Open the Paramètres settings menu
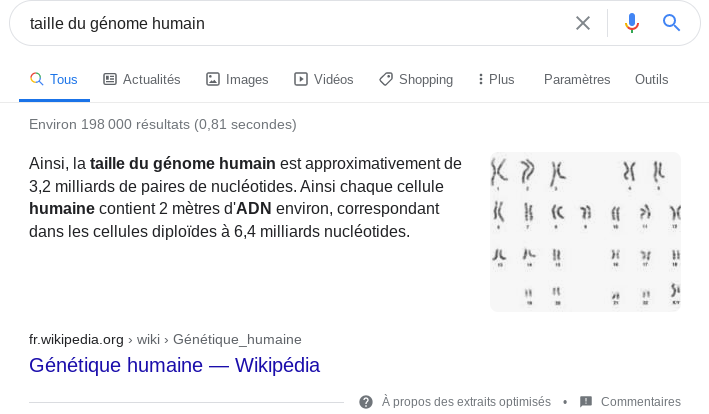 tap(577, 80)
